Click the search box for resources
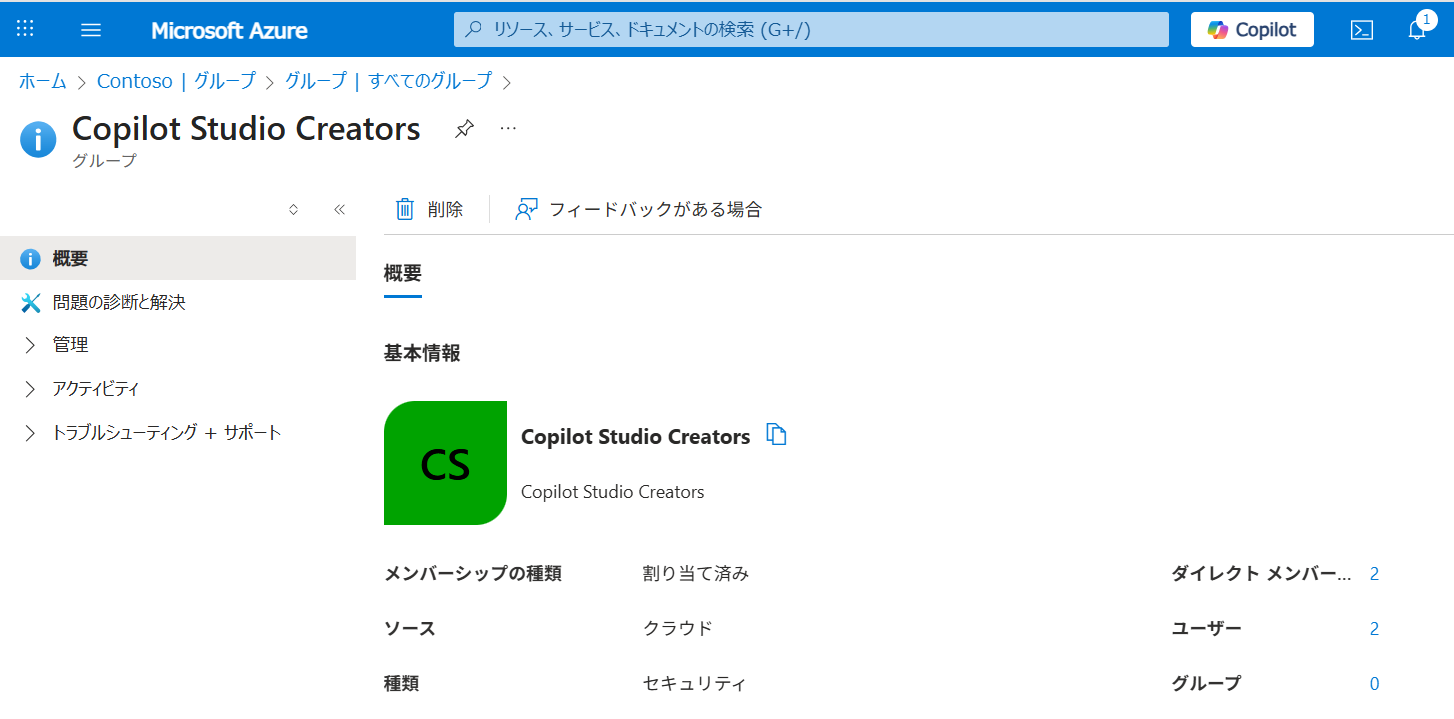The height and width of the screenshot is (719, 1454). 810,30
